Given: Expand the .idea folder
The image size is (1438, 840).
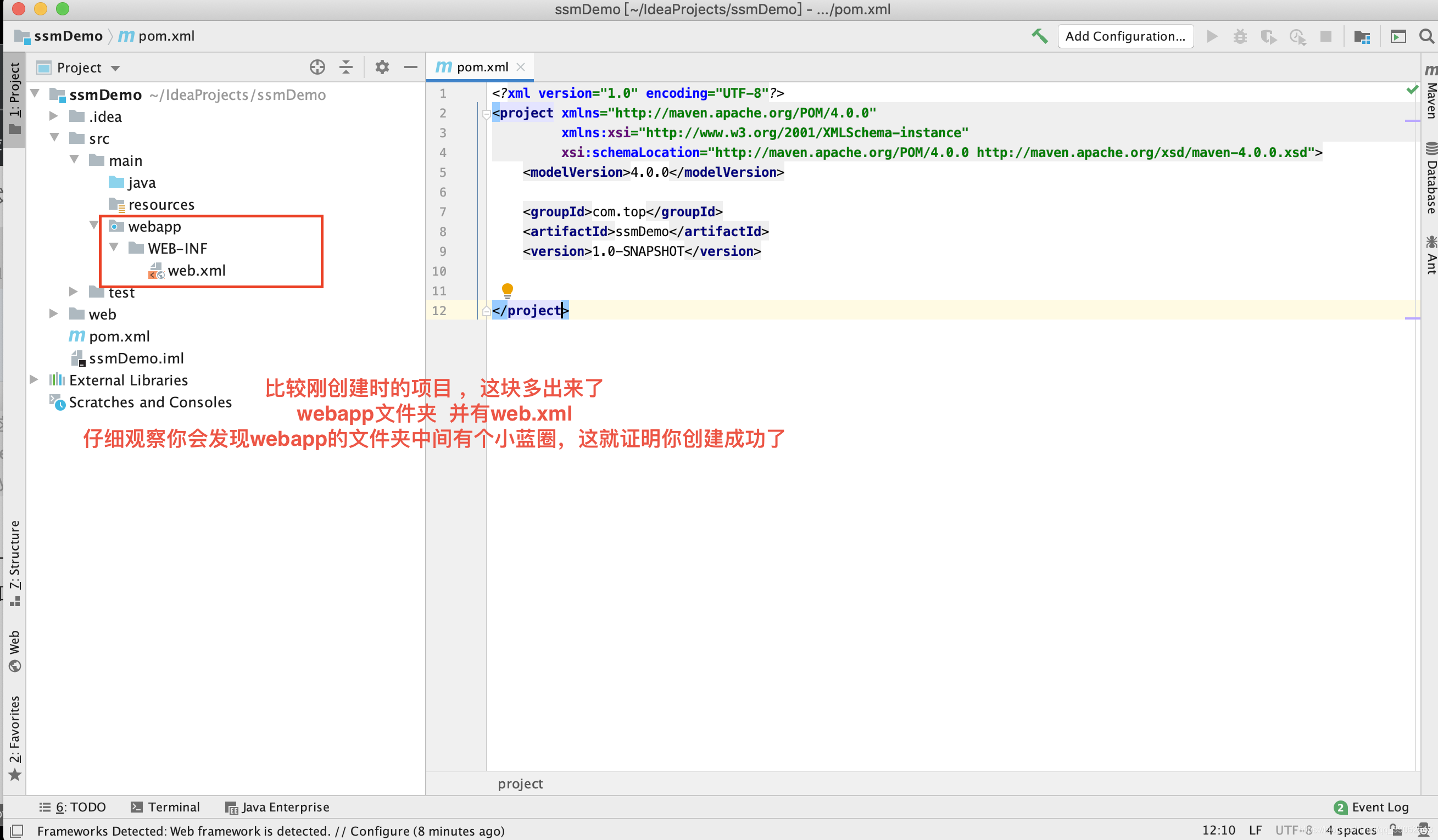Looking at the screenshot, I should [54, 116].
